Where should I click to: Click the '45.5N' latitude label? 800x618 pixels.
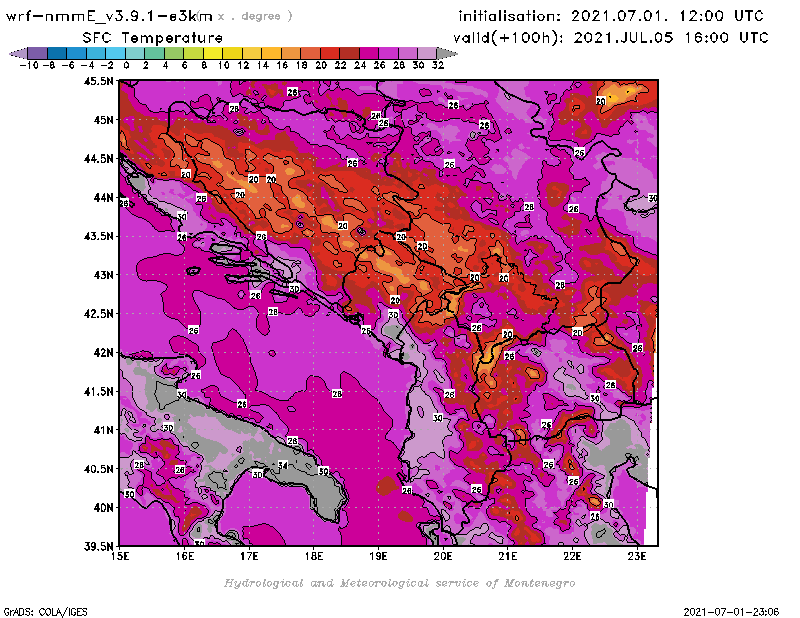click(99, 81)
